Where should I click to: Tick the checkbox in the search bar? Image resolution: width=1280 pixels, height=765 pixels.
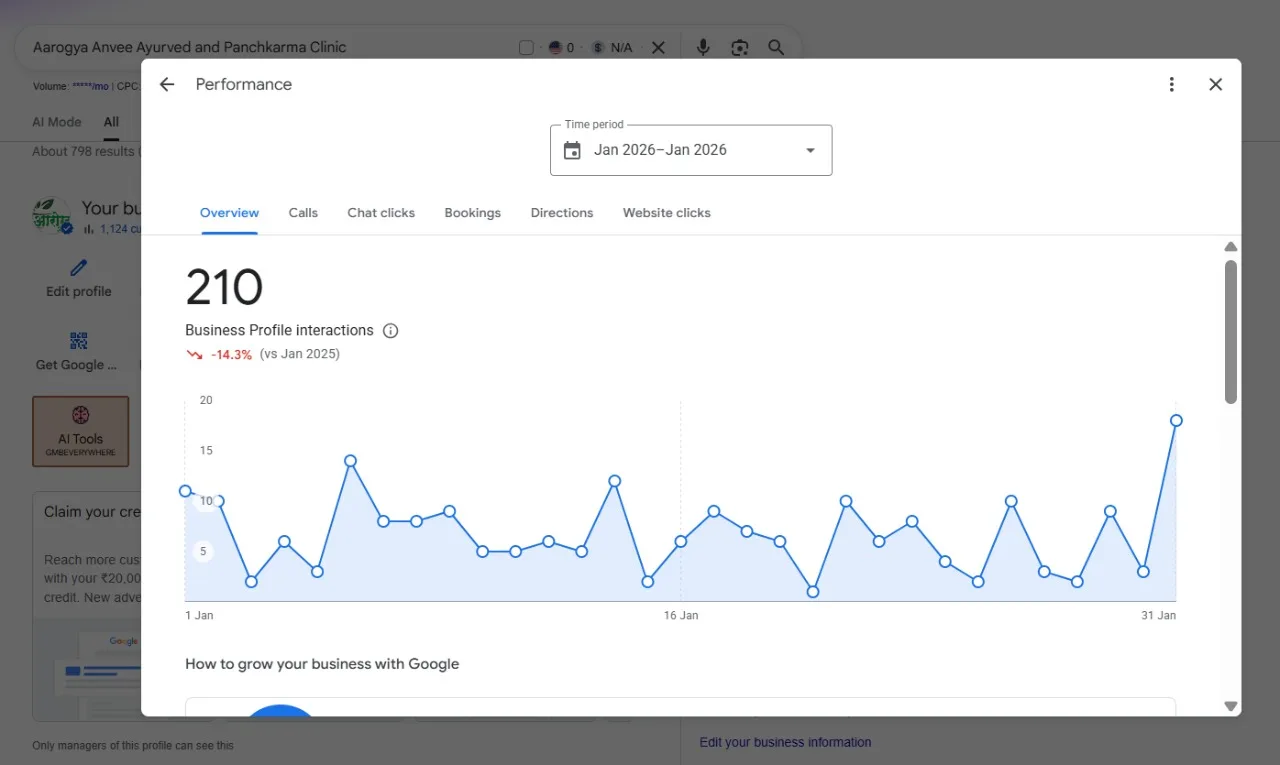coord(526,48)
